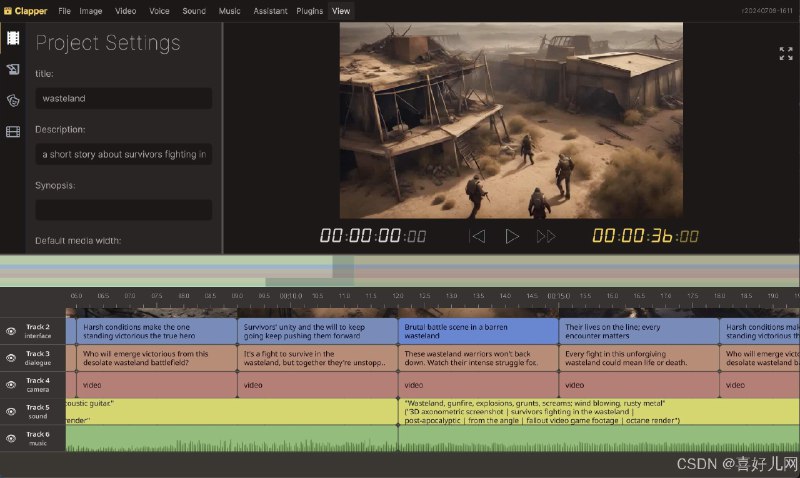
Task: Open the View menu
Action: [x=341, y=11]
